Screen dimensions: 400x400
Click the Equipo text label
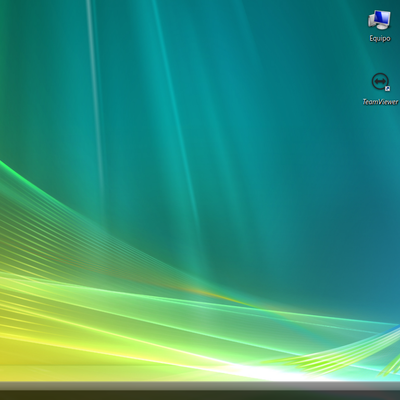tap(380, 38)
